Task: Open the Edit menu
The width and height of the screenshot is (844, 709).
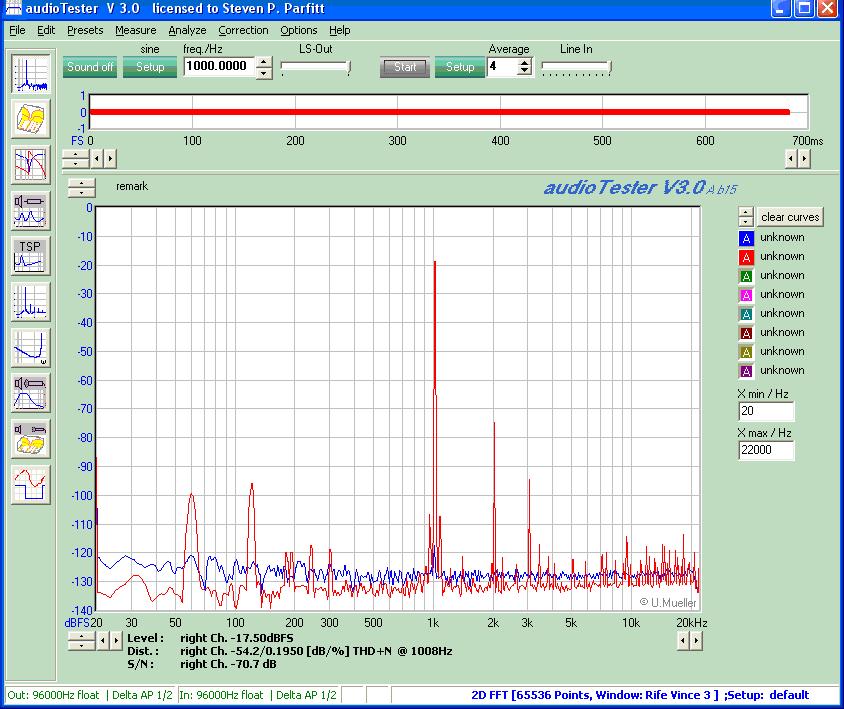Action: coord(46,30)
